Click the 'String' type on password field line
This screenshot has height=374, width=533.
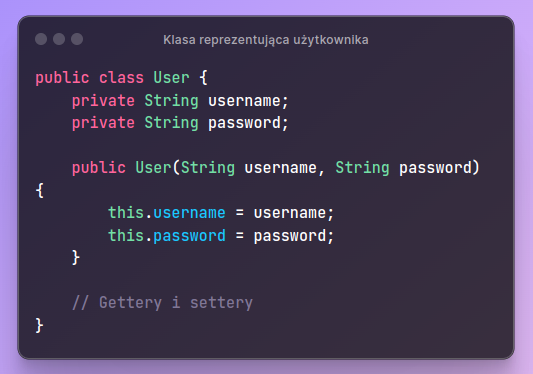[171, 123]
